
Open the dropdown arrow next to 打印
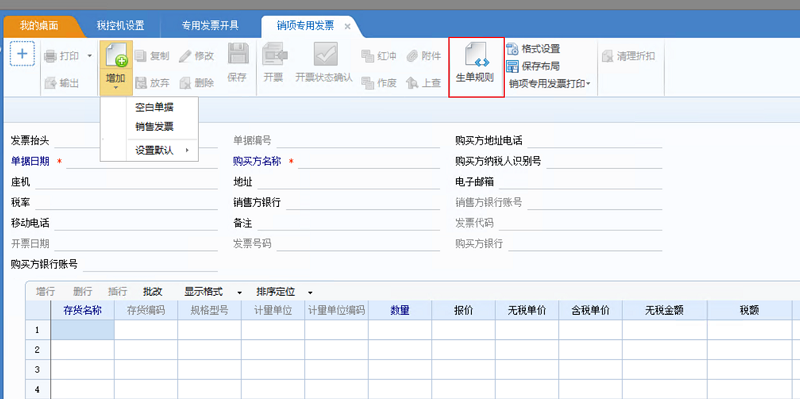click(90, 56)
